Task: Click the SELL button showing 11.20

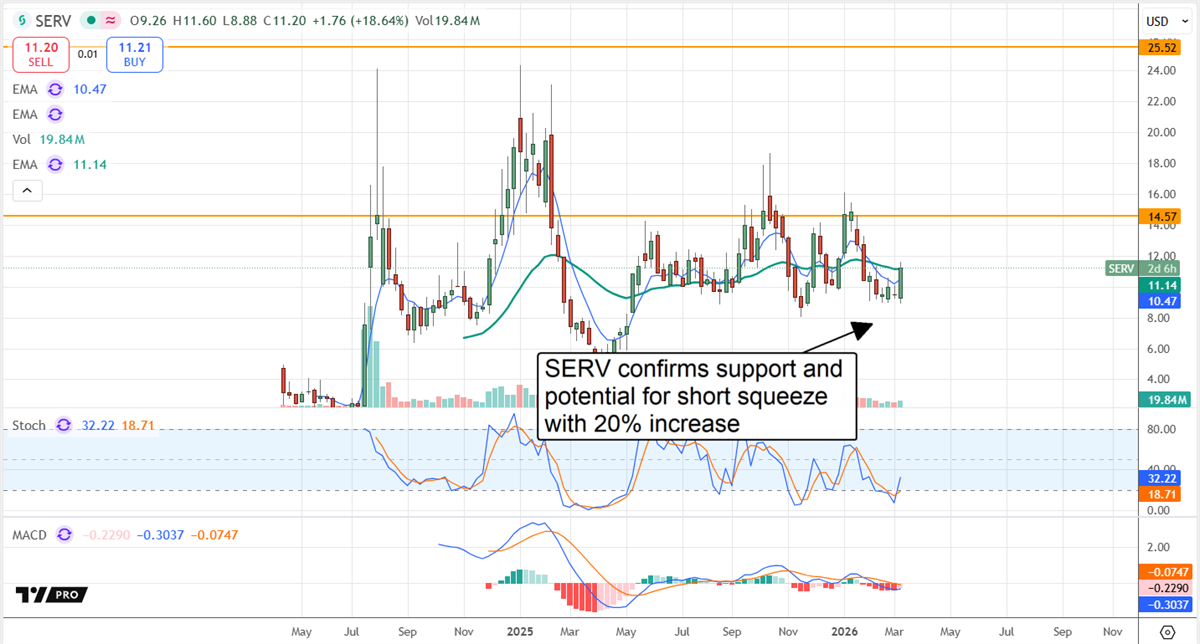Action: pos(40,55)
